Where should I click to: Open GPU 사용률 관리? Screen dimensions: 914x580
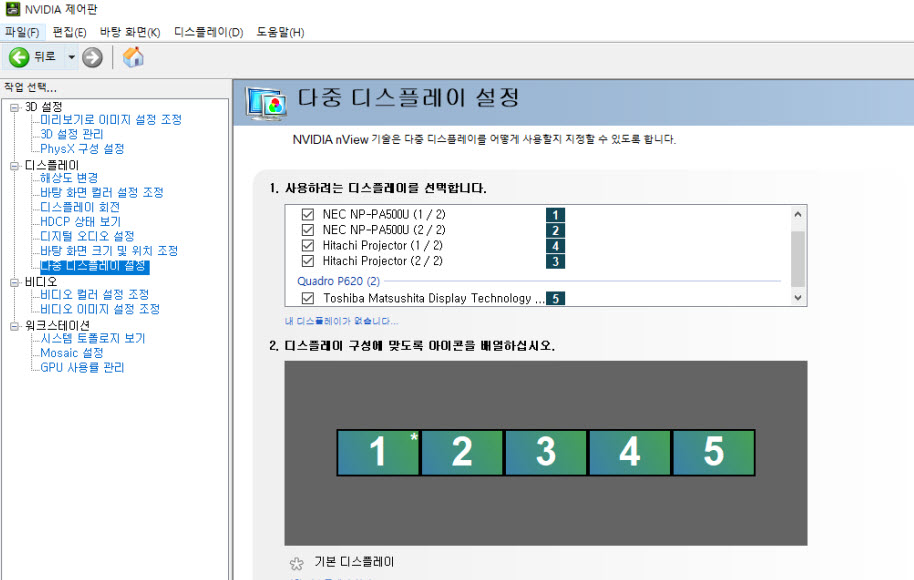[82, 367]
